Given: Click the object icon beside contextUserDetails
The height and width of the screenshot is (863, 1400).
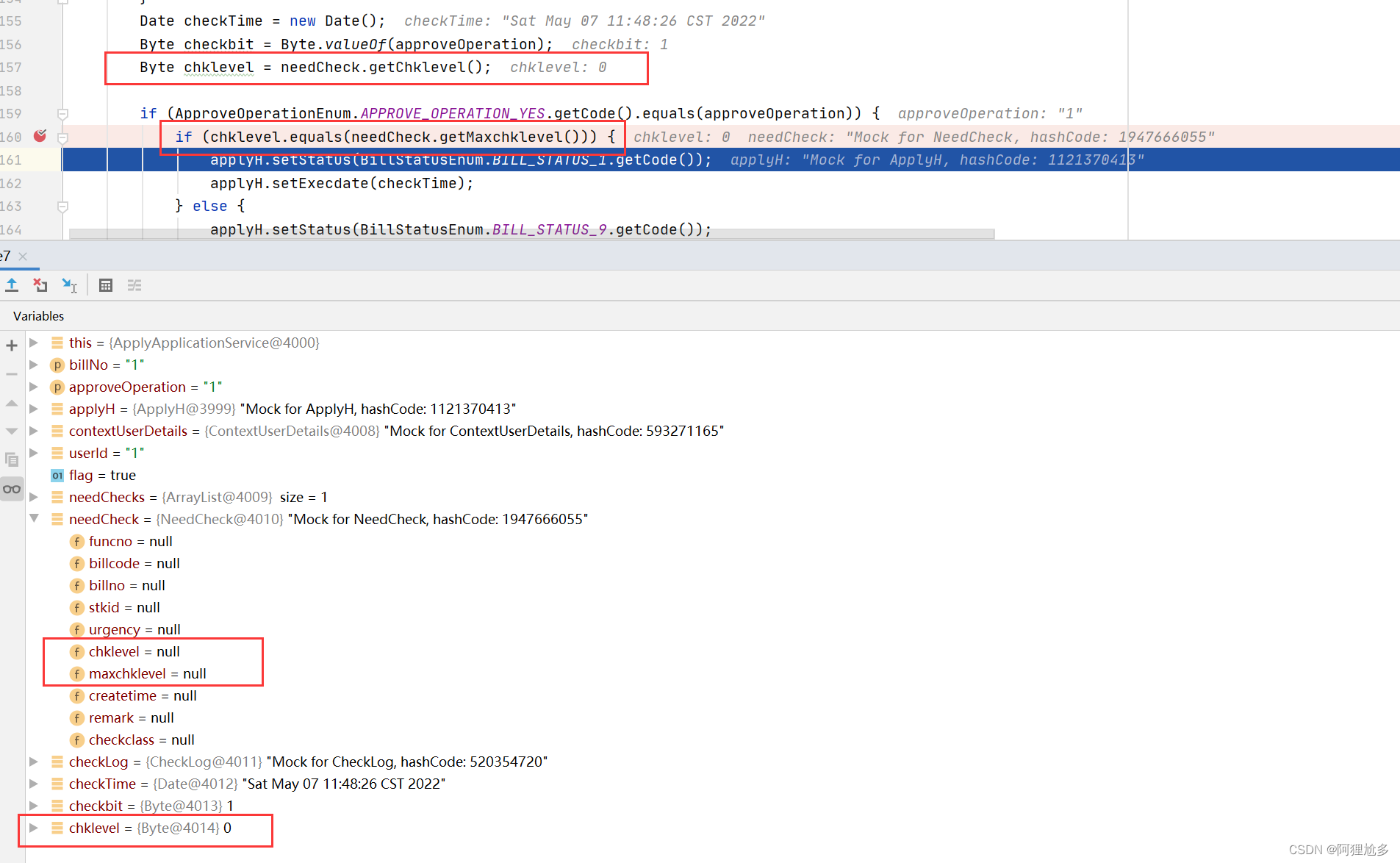Looking at the screenshot, I should (57, 431).
